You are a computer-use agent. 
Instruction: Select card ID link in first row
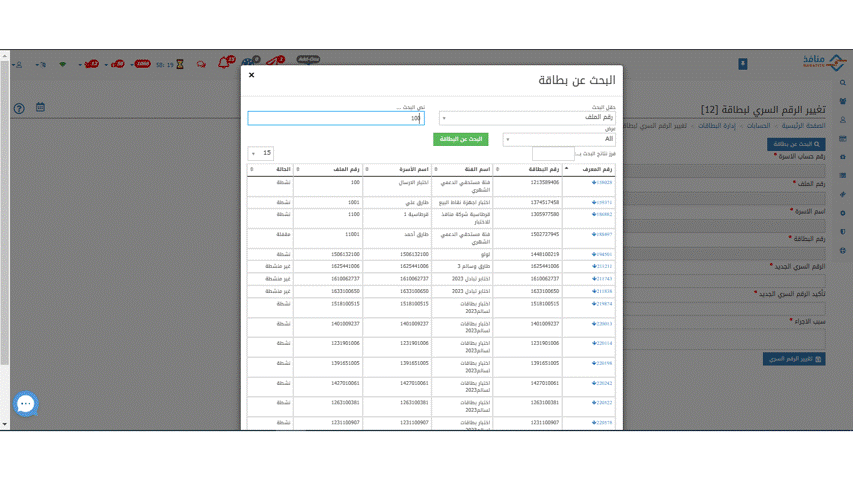[602, 183]
